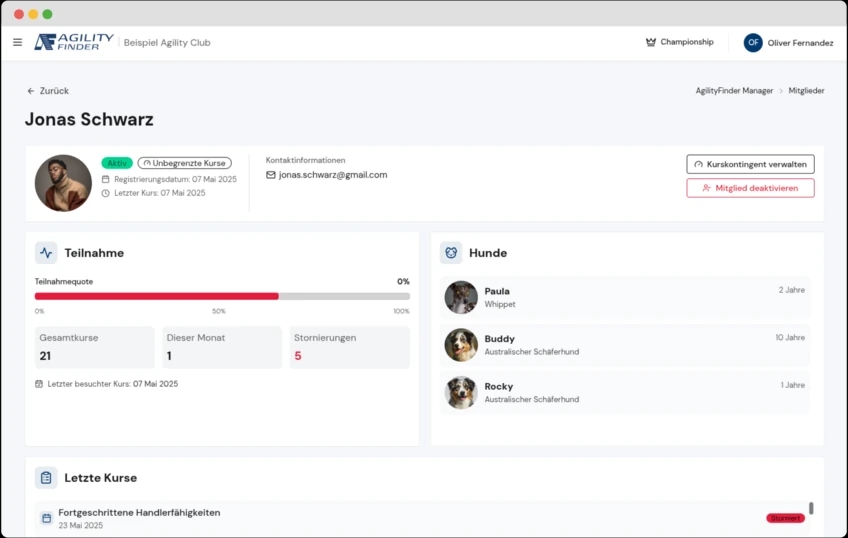Click the calendar icon beside Letzter besuchter Kurs
Viewport: 848px width, 538px height.
click(x=39, y=384)
